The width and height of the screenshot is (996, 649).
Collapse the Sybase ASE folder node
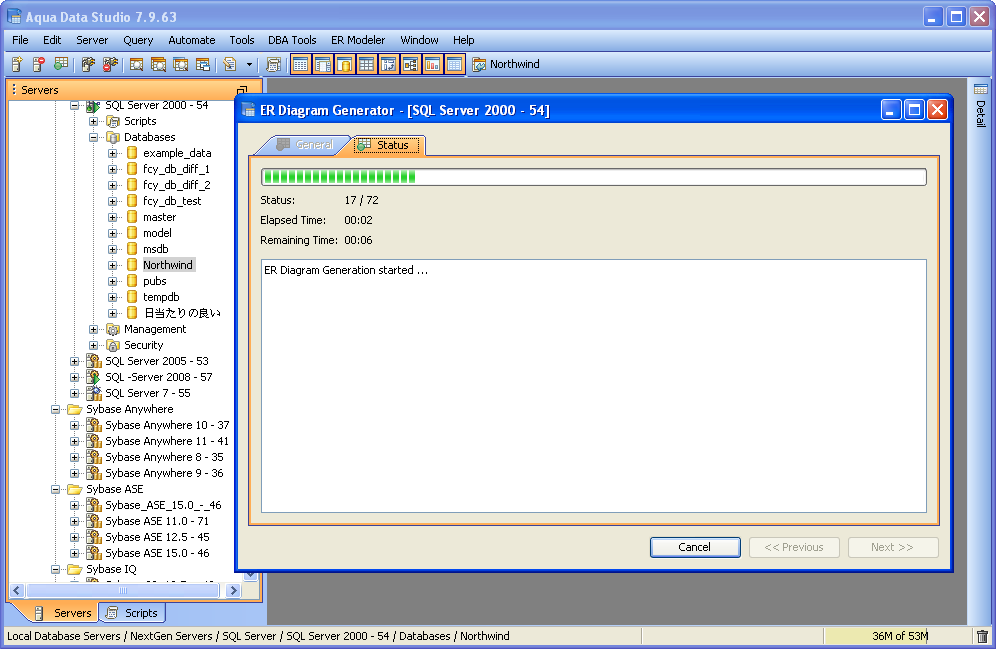pyautogui.click(x=55, y=490)
